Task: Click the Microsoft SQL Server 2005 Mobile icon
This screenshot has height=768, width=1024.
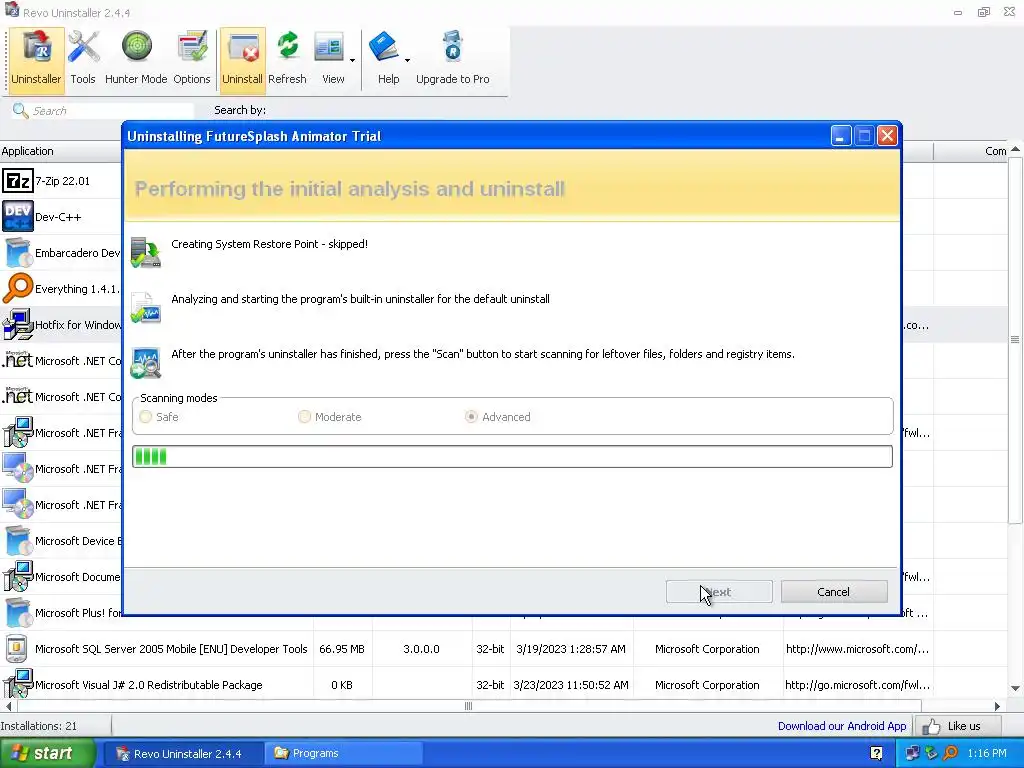Action: 16,648
